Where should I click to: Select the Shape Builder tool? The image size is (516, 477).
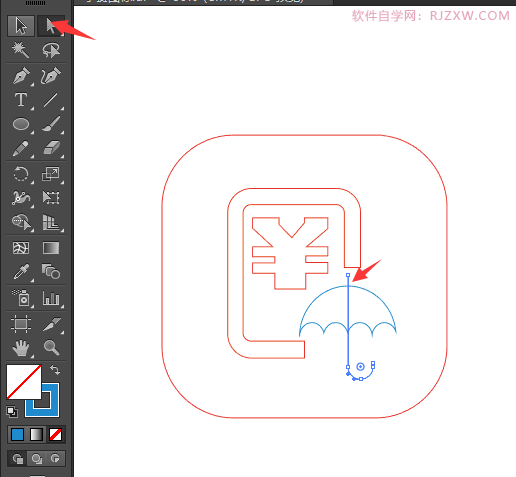[x=21, y=222]
